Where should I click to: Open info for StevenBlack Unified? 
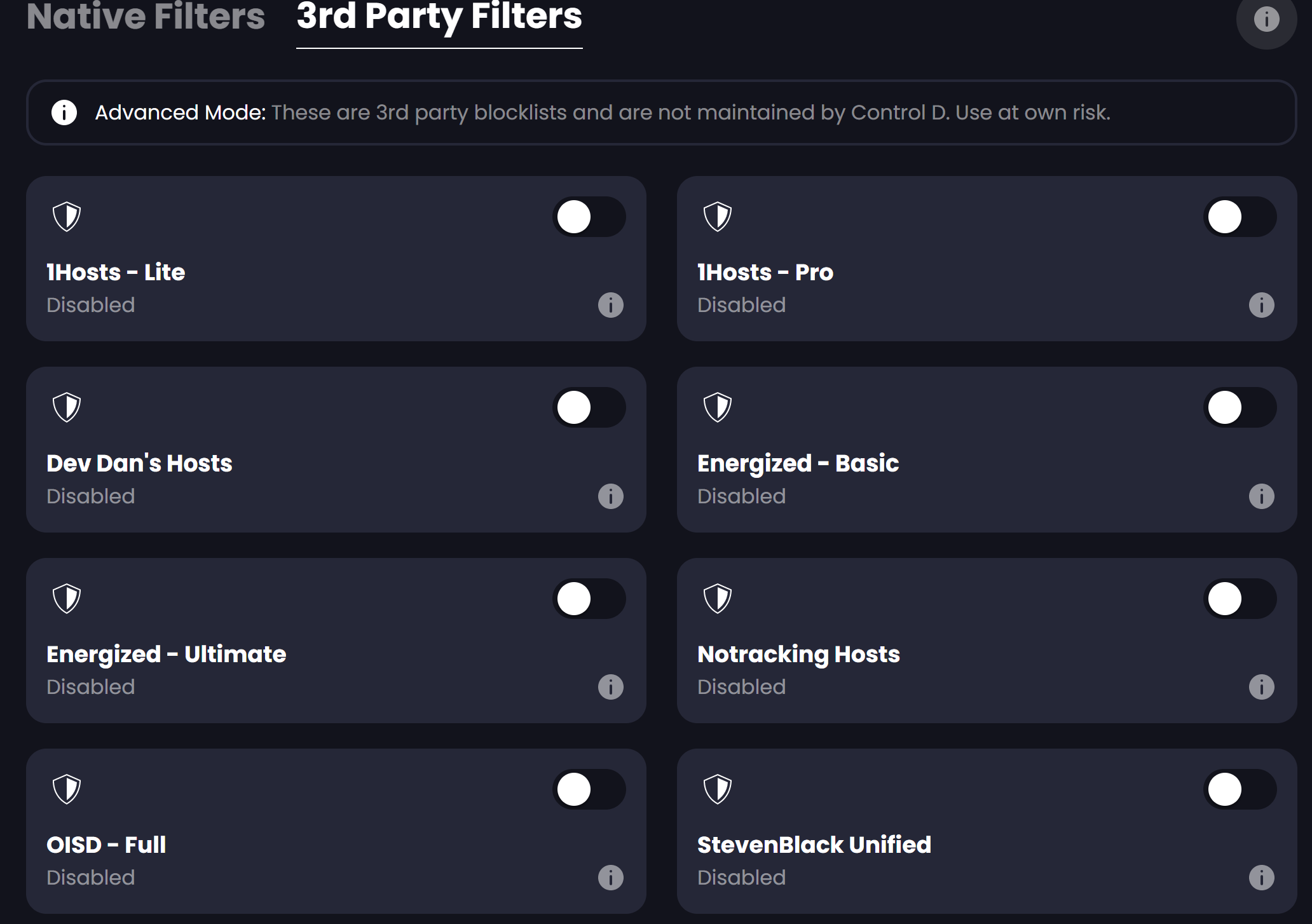[1261, 878]
